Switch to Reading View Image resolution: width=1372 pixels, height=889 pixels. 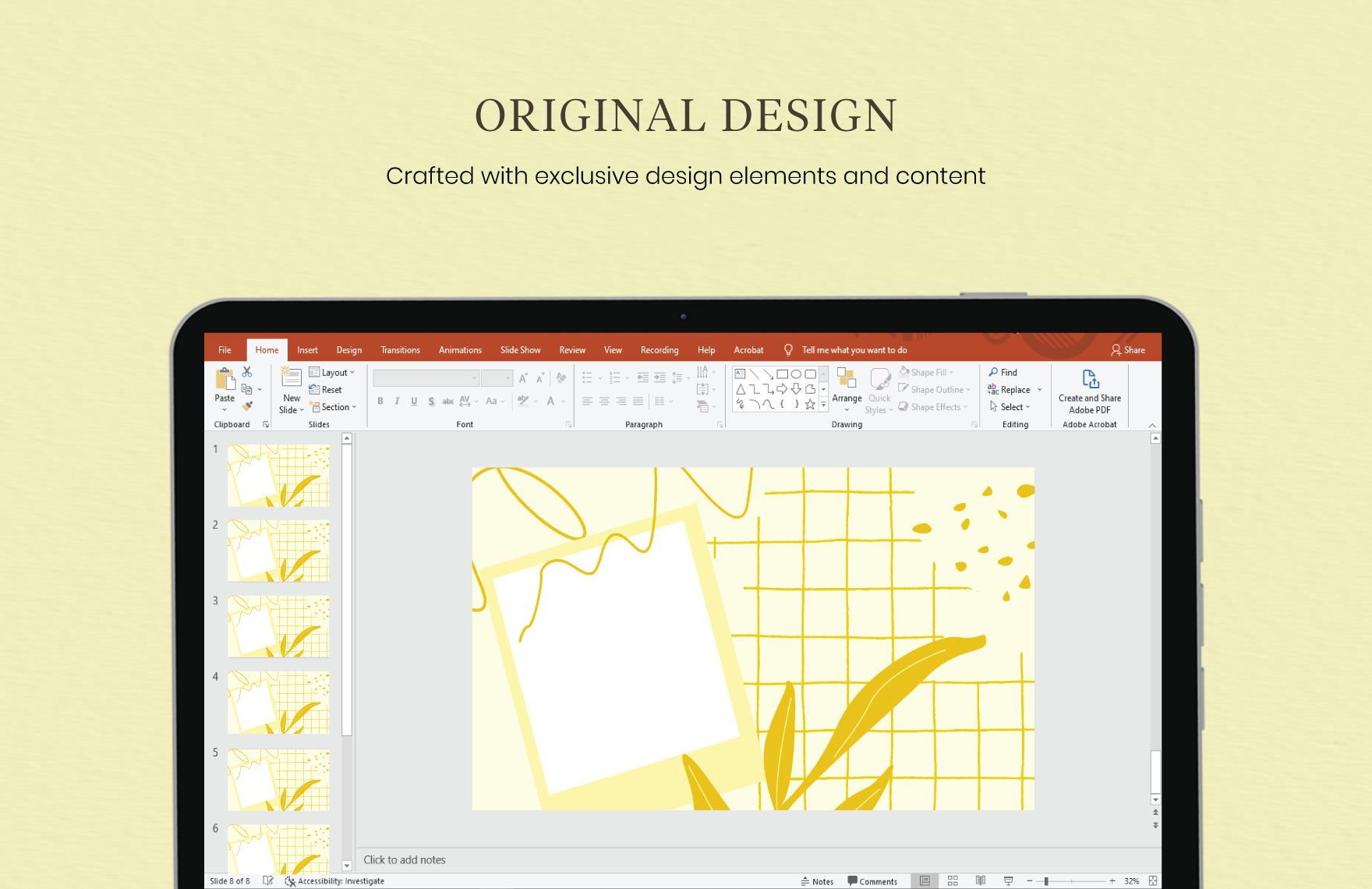pos(981,880)
